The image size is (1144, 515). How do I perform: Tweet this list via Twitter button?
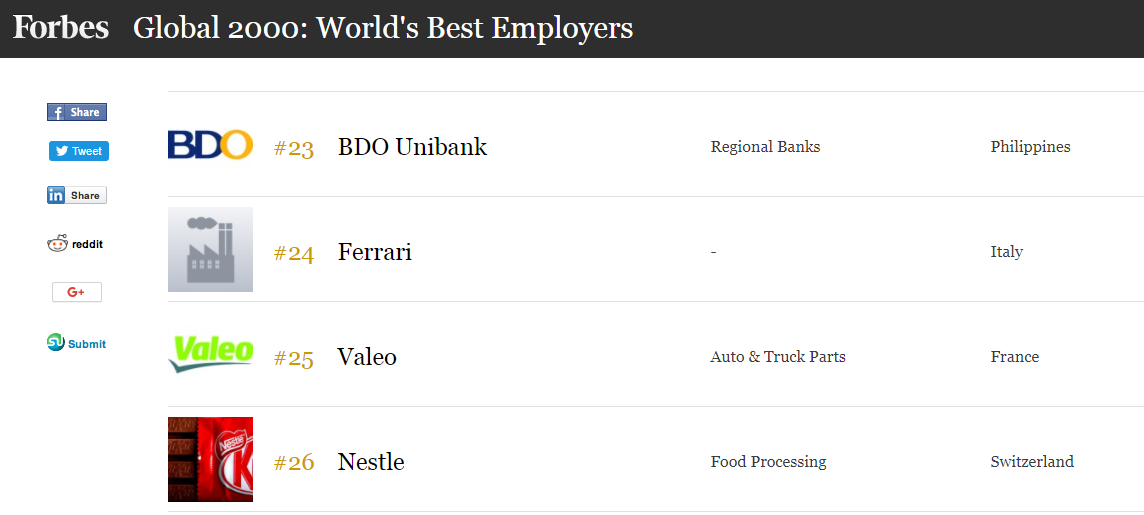point(79,151)
